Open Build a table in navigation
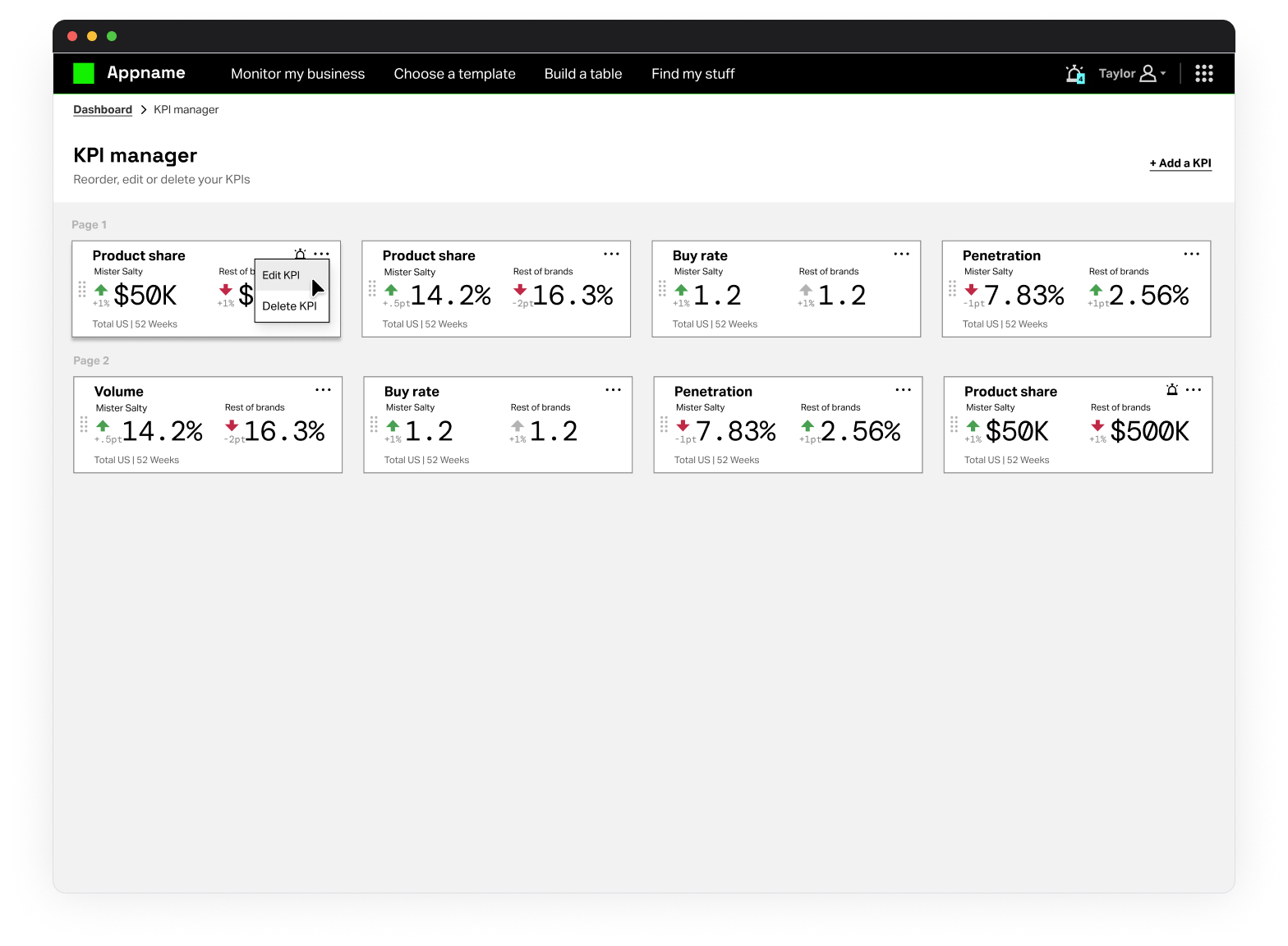1288x946 pixels. pyautogui.click(x=582, y=74)
